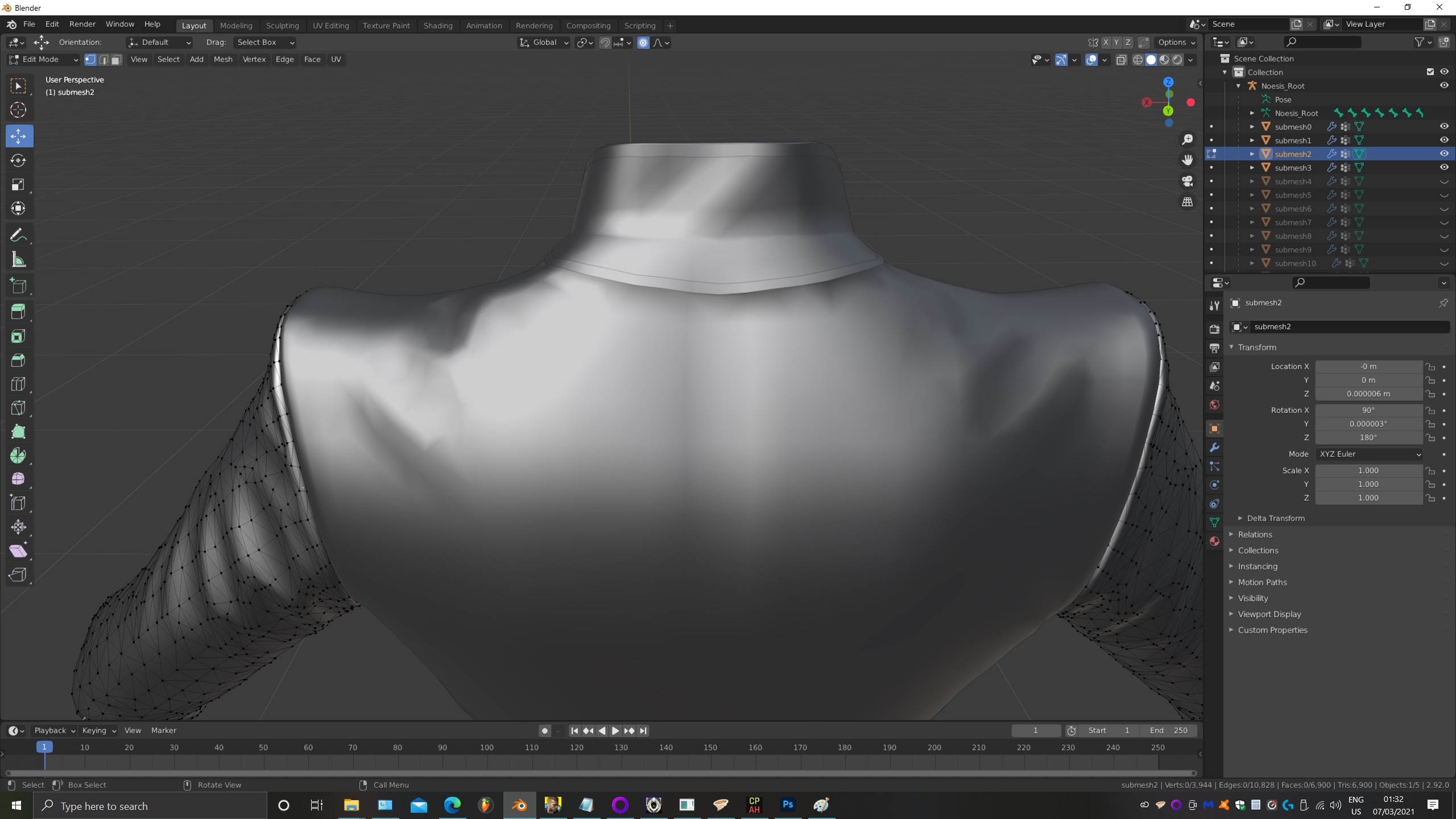Hide submesh3 in outliner
This screenshot has height=819, width=1456.
(x=1444, y=167)
